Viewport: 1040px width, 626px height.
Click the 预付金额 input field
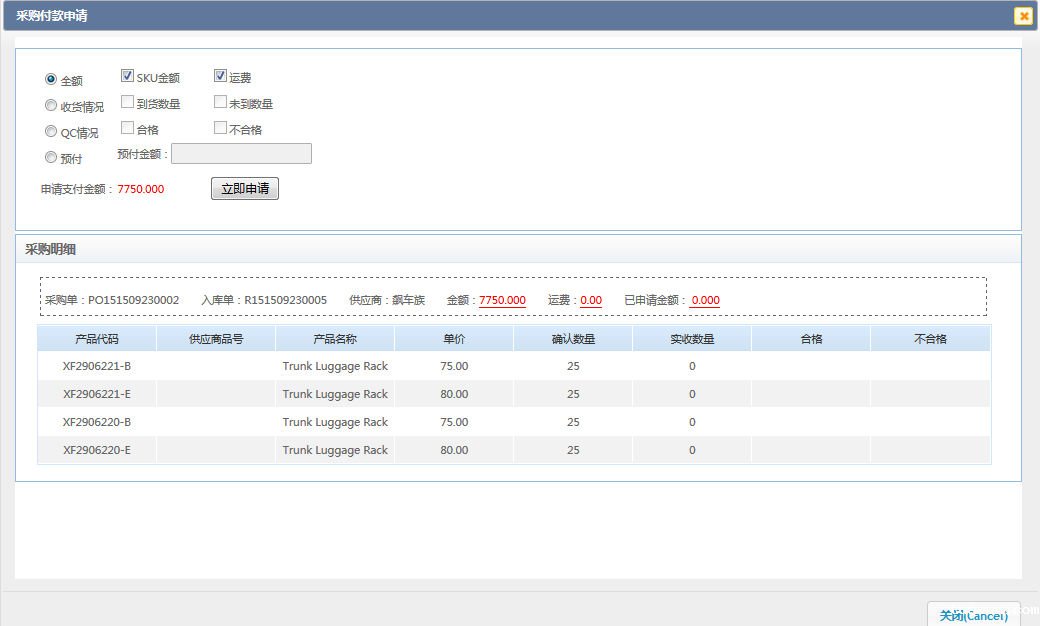coord(241,154)
